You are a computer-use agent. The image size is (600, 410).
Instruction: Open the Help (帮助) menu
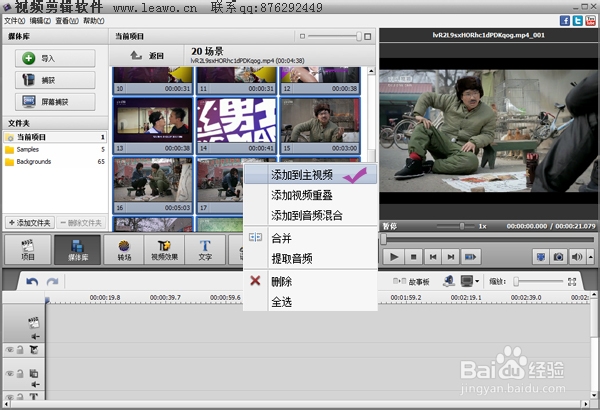pyautogui.click(x=94, y=21)
